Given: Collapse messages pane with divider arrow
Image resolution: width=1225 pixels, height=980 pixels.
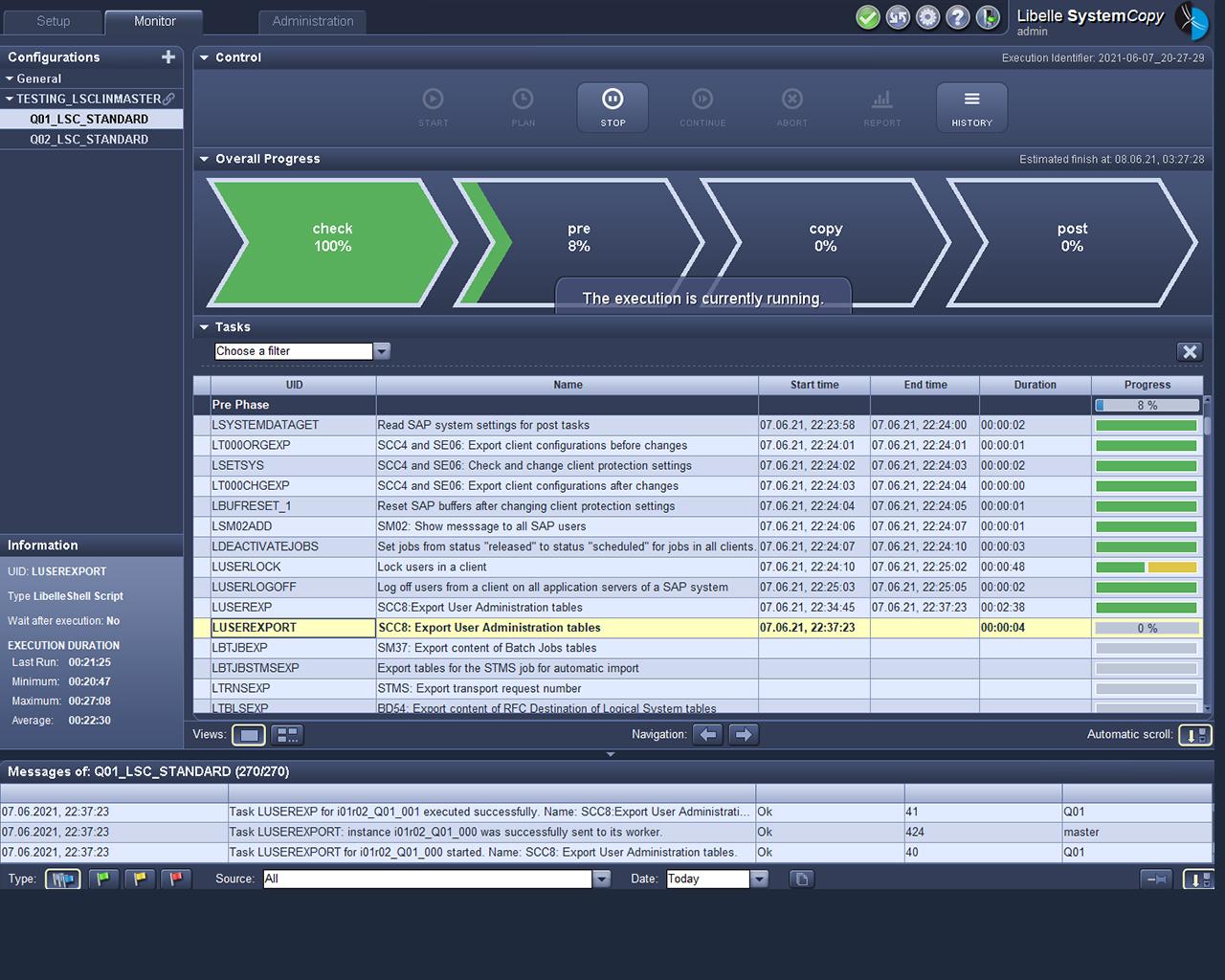Looking at the screenshot, I should tap(611, 754).
